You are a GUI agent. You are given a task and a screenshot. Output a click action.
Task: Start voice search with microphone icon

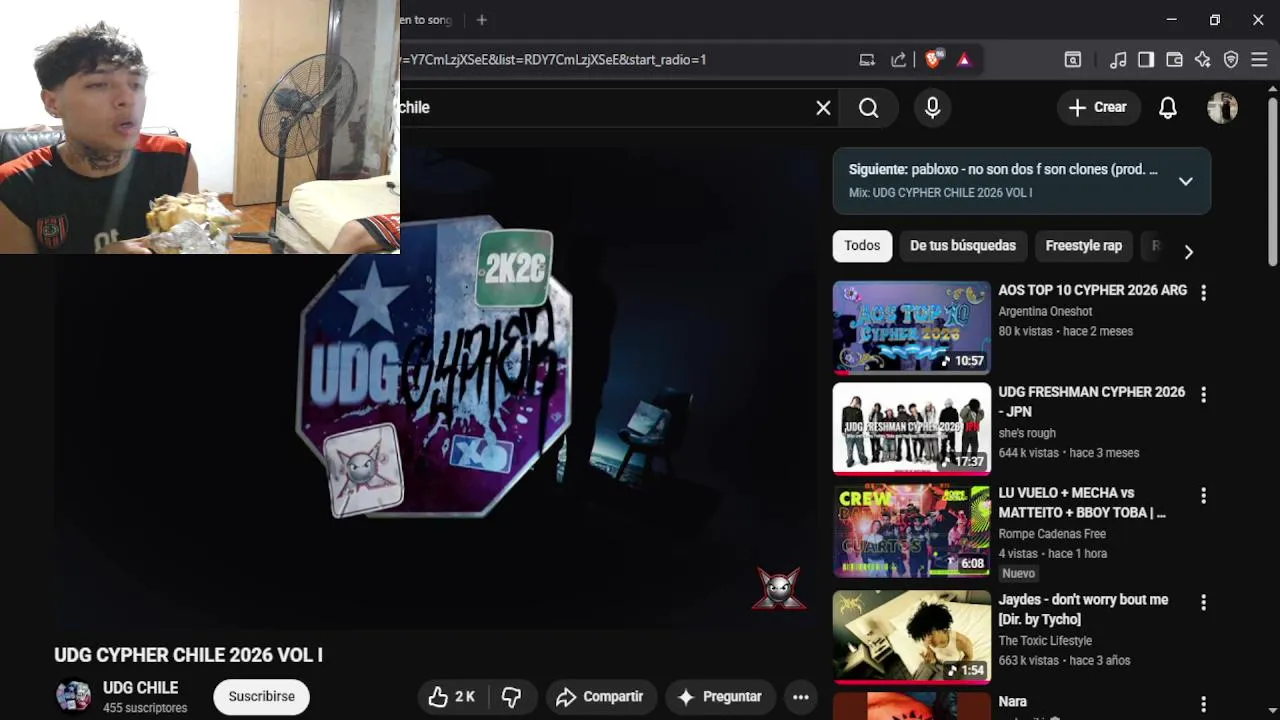point(933,108)
